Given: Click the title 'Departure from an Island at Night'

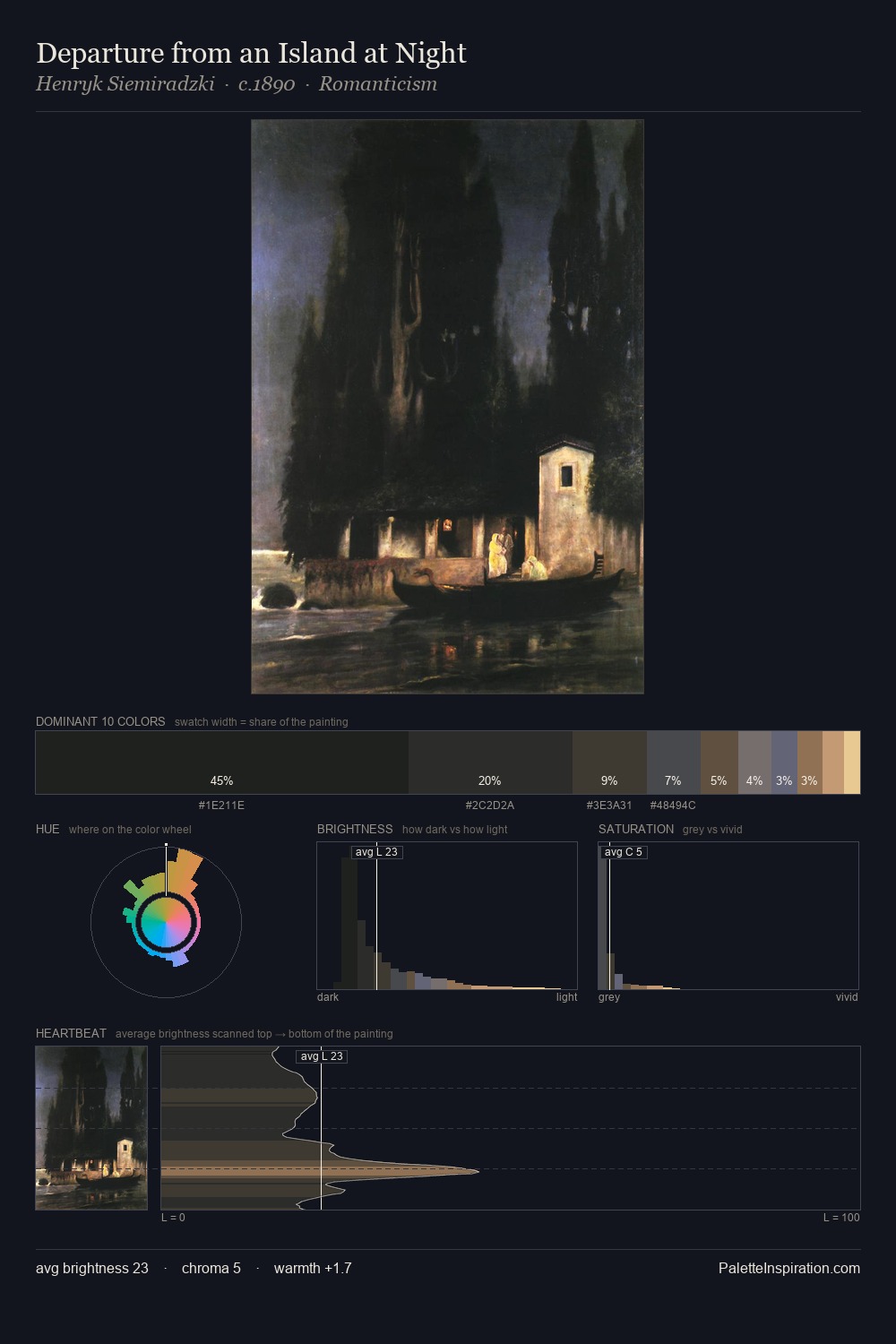Looking at the screenshot, I should 251,53.
